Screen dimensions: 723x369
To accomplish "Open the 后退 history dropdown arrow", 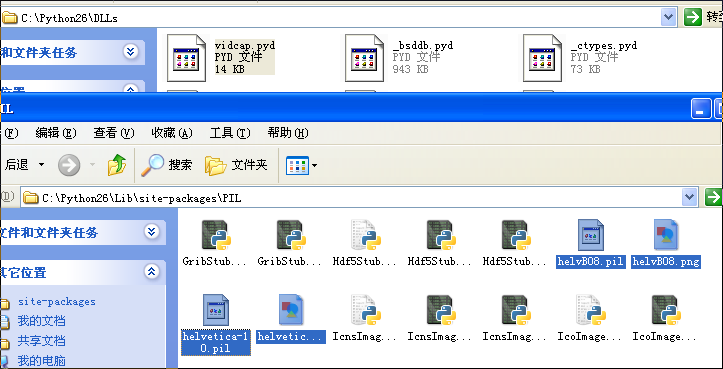I will [41, 165].
